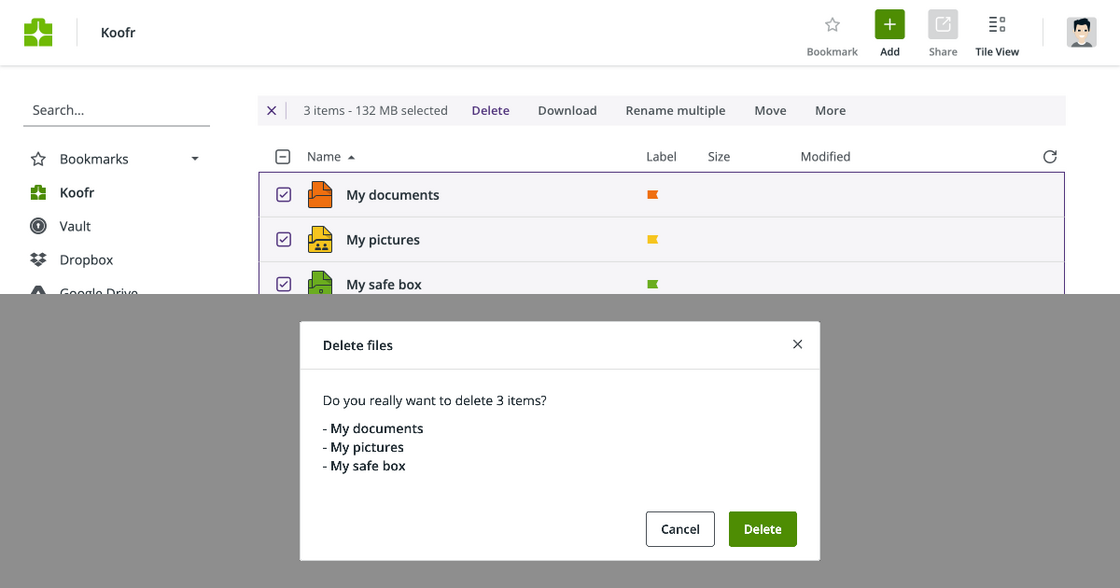Viewport: 1120px width, 588px height.
Task: Clear the selection with the X icon
Action: (x=271, y=111)
